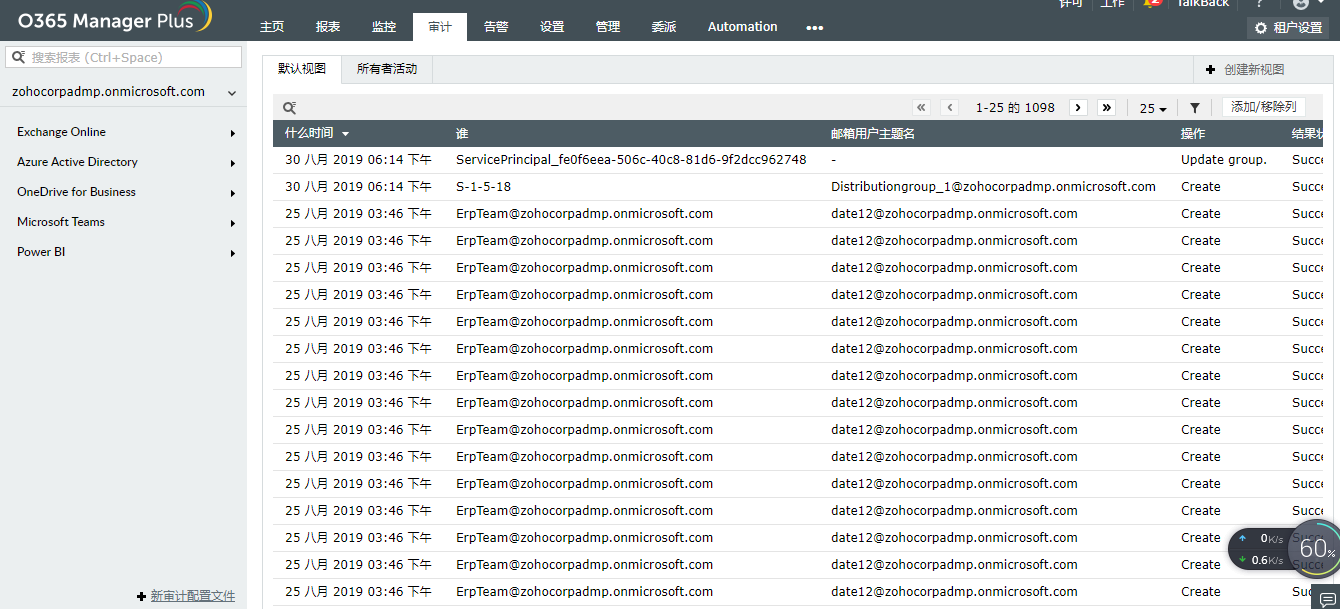
Task: Click the 操作 column header
Action: tap(1193, 133)
